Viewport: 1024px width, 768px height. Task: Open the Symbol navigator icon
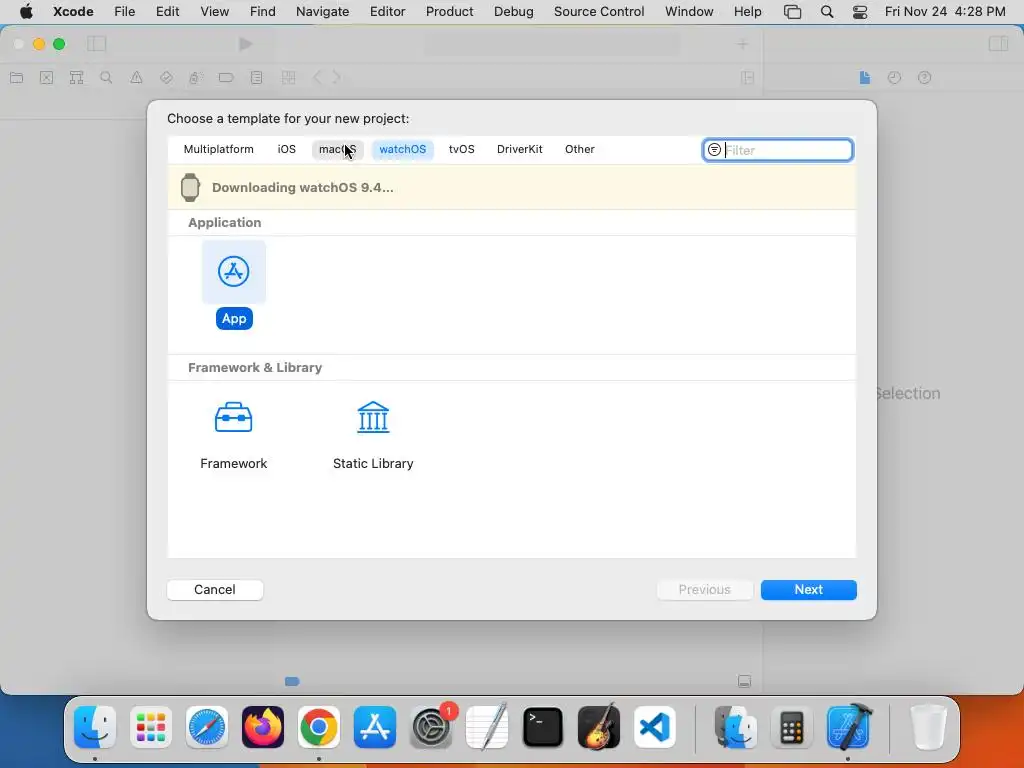pos(76,78)
